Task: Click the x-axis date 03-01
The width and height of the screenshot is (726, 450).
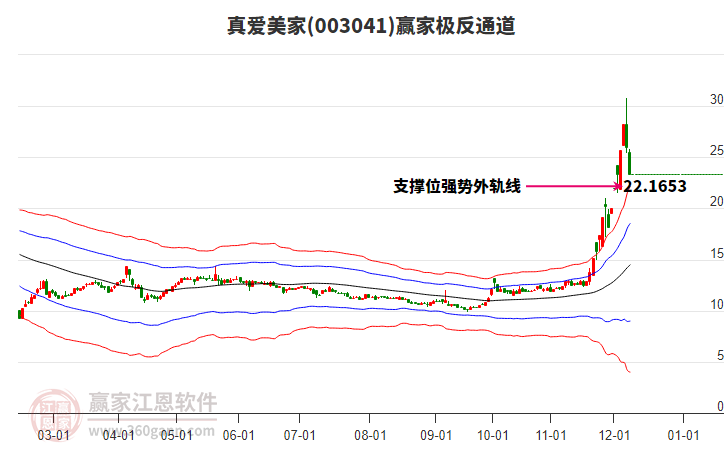Action: tap(54, 435)
